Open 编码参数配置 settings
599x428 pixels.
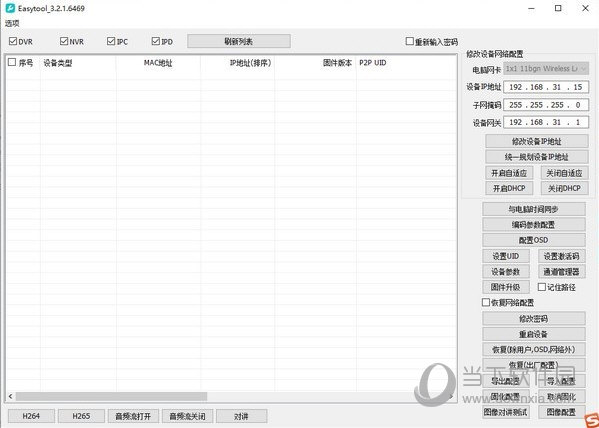534,225
